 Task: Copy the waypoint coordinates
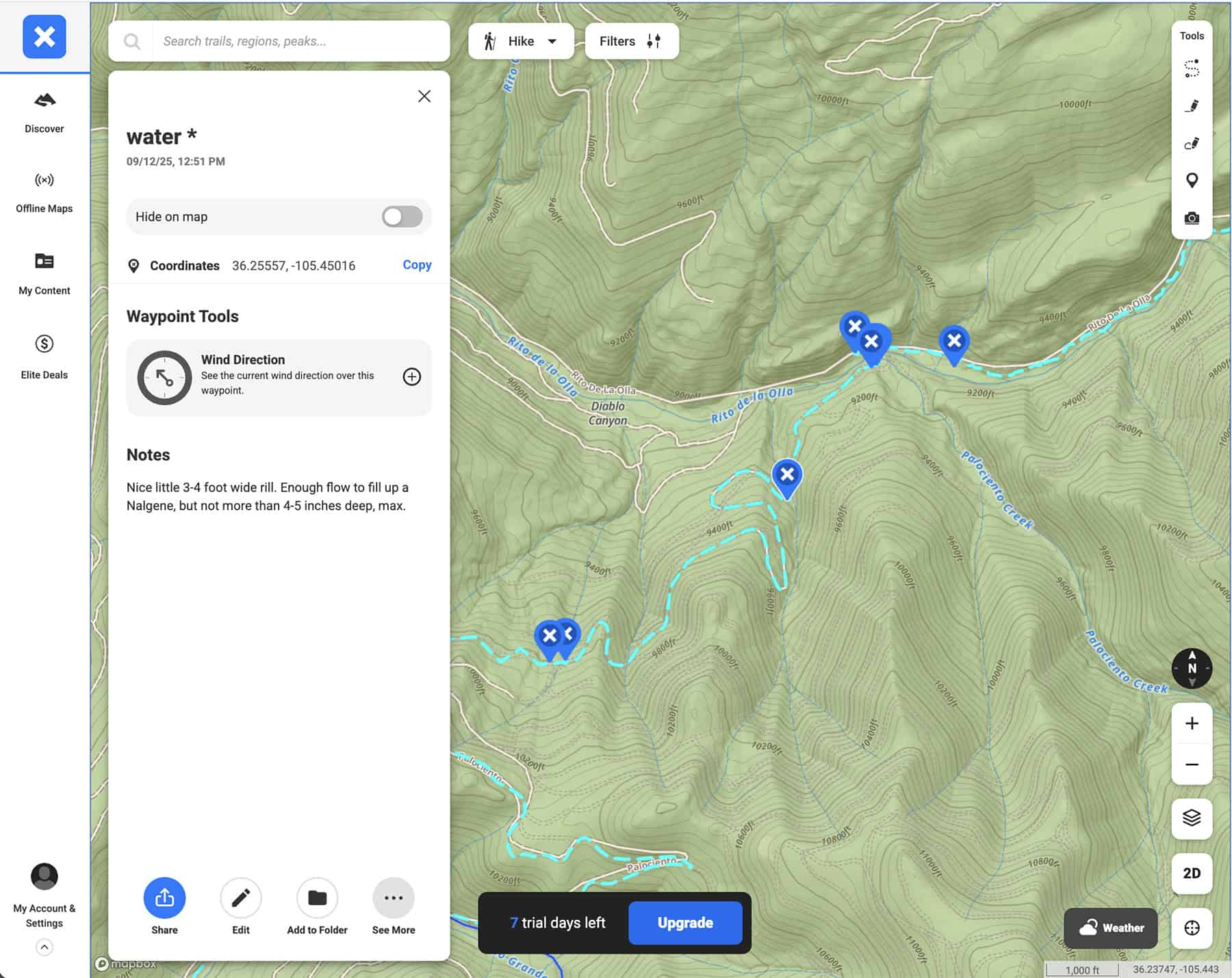click(x=417, y=265)
